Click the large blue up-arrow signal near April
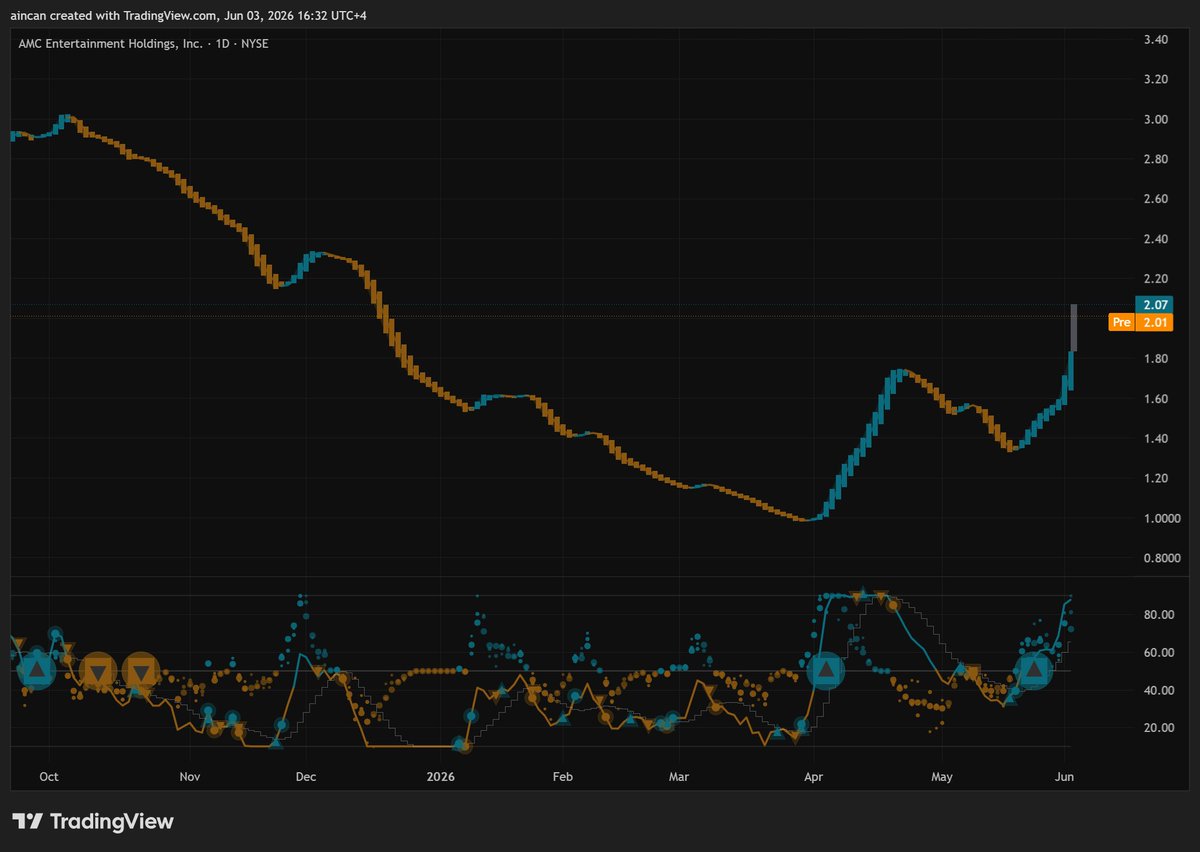The image size is (1200, 852). (x=826, y=670)
